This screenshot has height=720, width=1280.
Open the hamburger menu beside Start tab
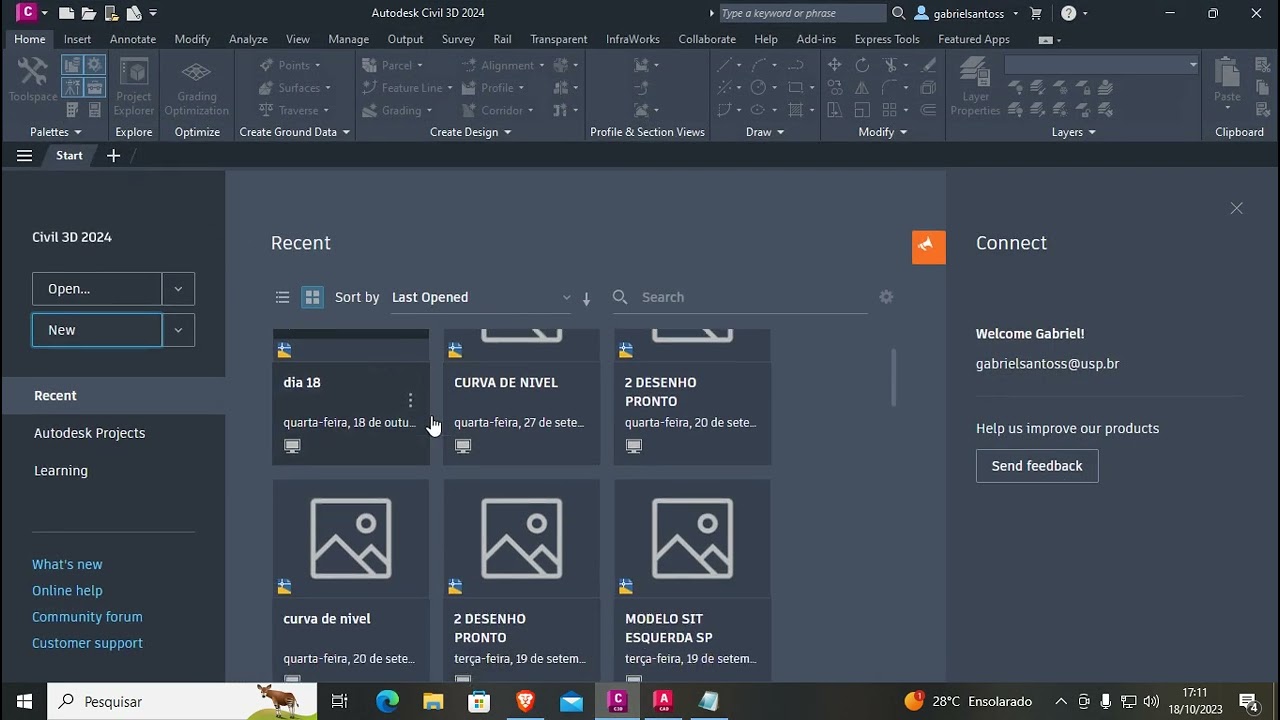click(x=24, y=156)
